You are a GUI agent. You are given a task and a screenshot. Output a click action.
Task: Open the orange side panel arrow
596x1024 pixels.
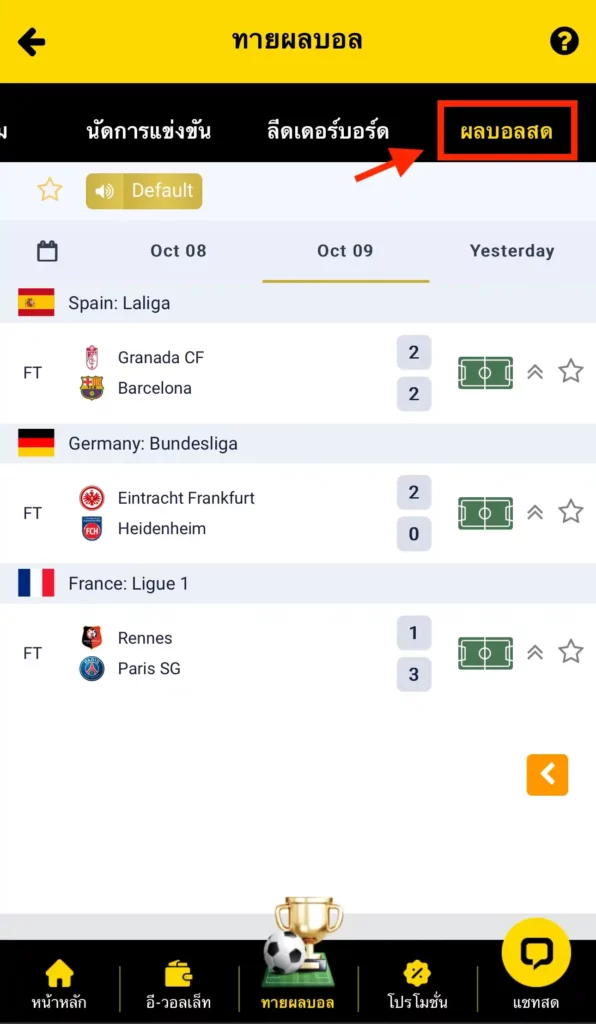tap(547, 775)
